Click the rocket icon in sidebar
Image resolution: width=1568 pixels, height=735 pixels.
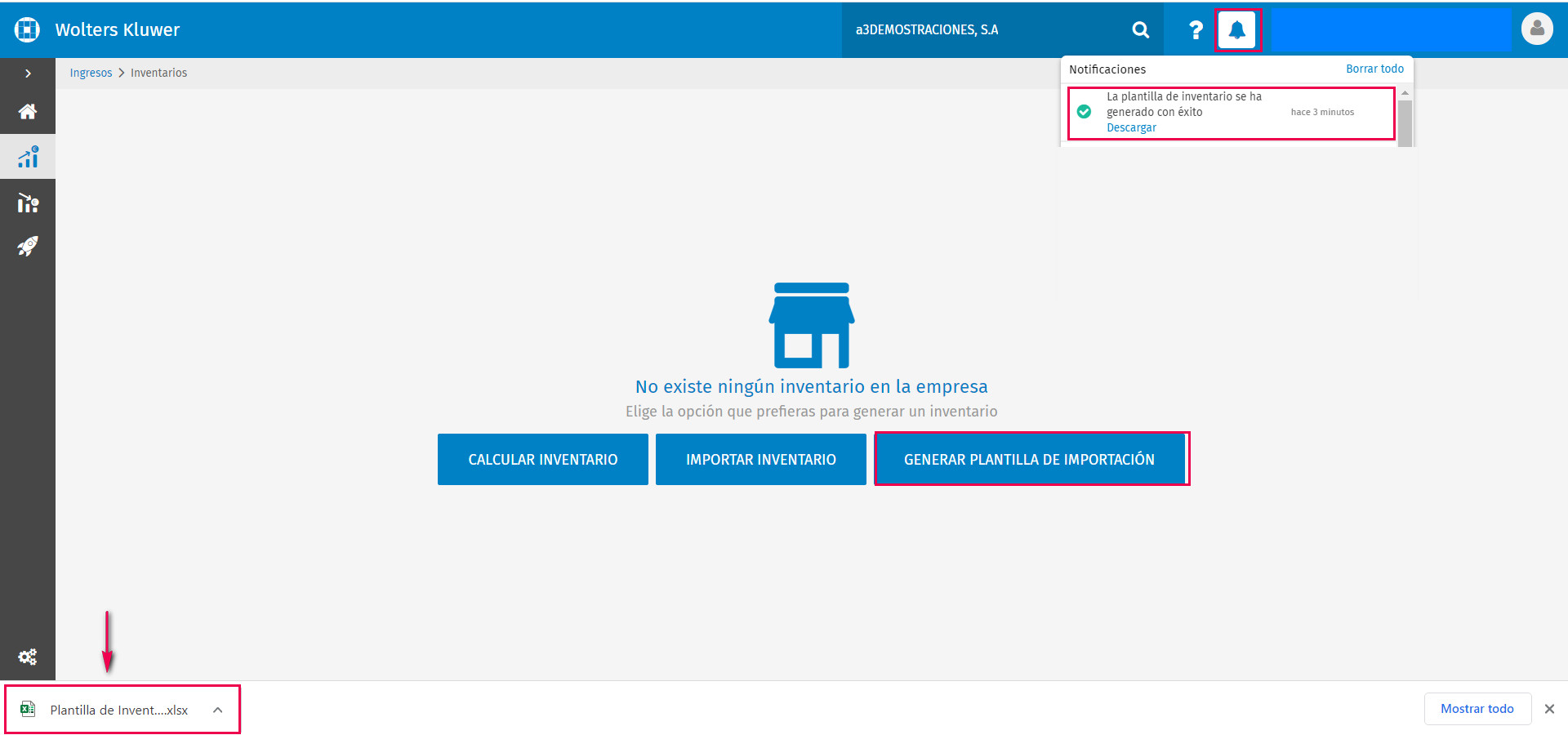tap(28, 246)
